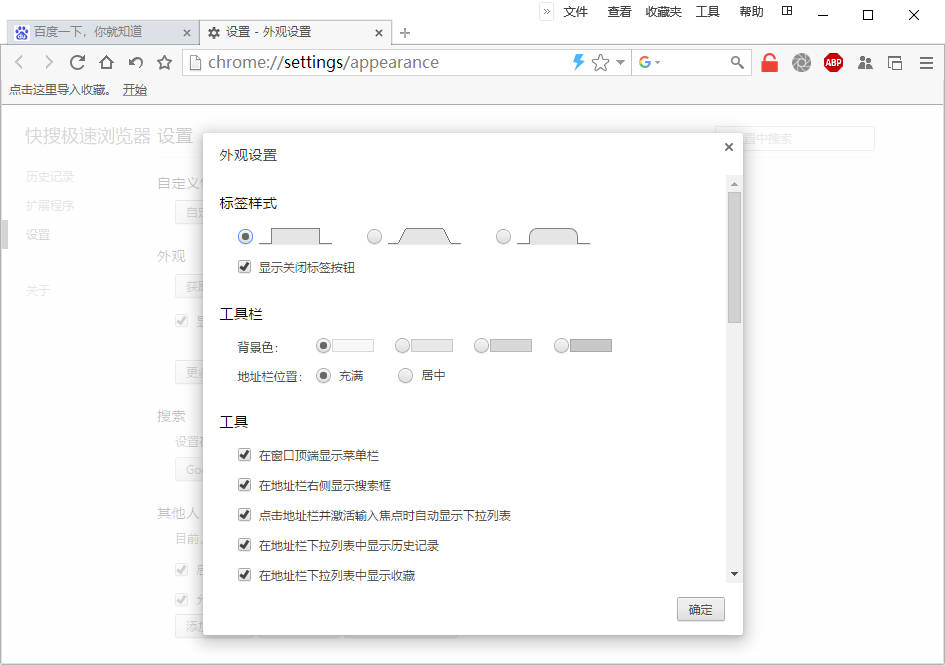
Task: Uncheck 显示关闭标签按钮 checkbox
Action: 244,267
